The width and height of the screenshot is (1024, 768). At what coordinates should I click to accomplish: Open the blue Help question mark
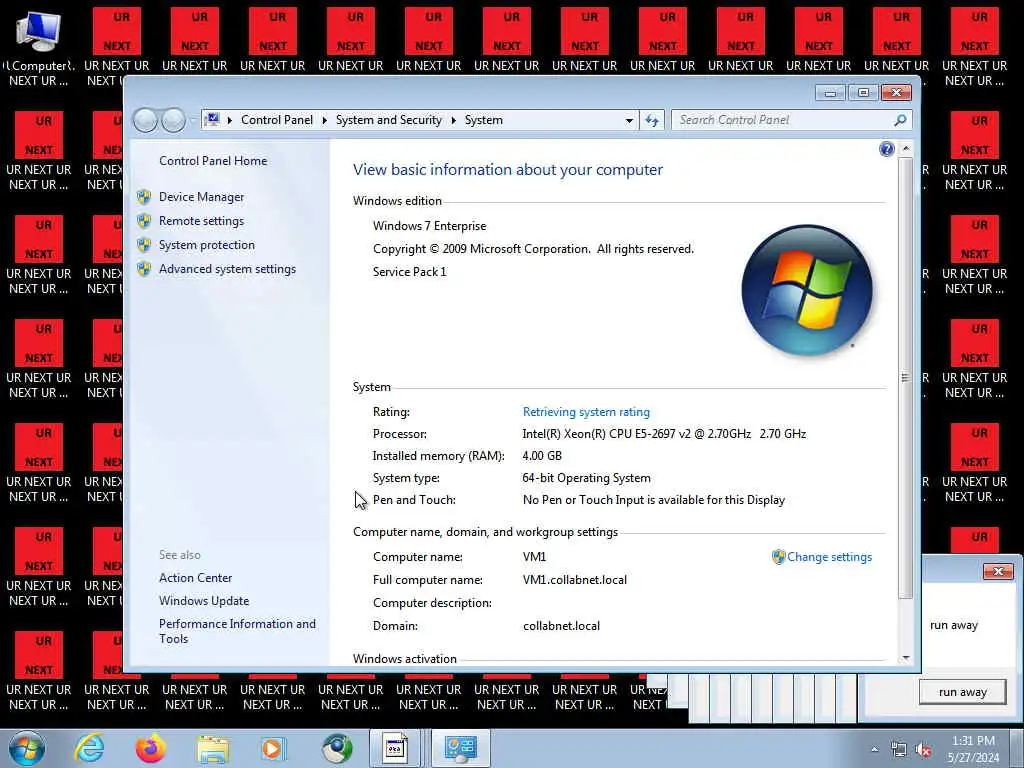pos(886,150)
